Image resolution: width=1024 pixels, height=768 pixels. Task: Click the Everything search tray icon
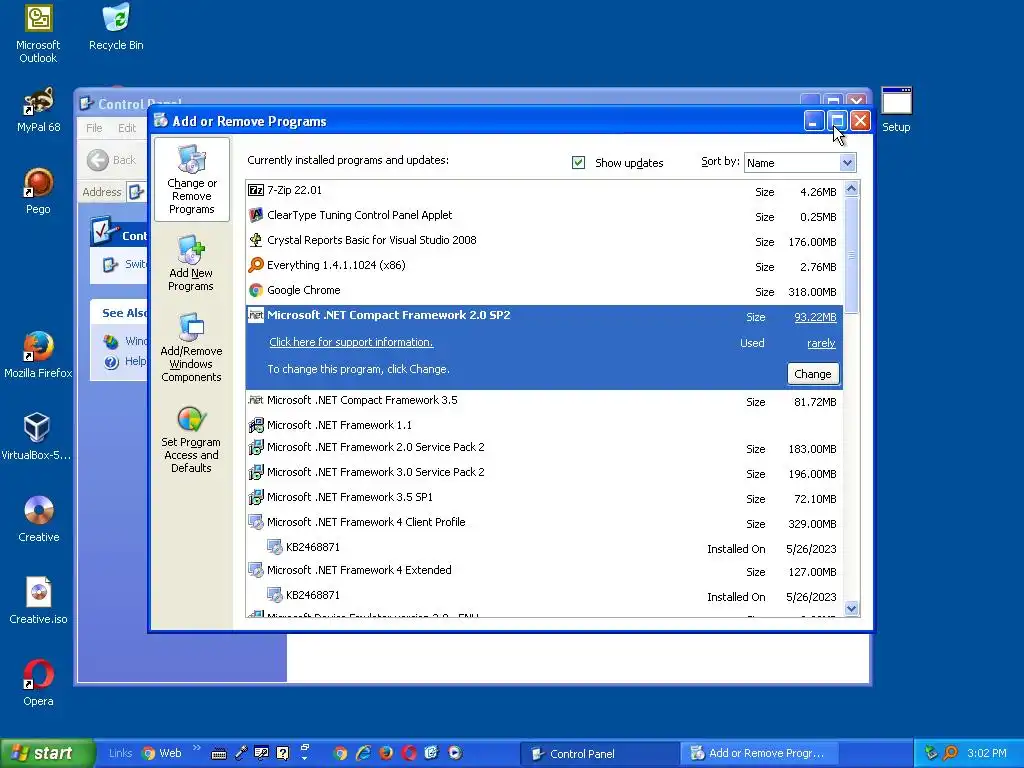951,753
